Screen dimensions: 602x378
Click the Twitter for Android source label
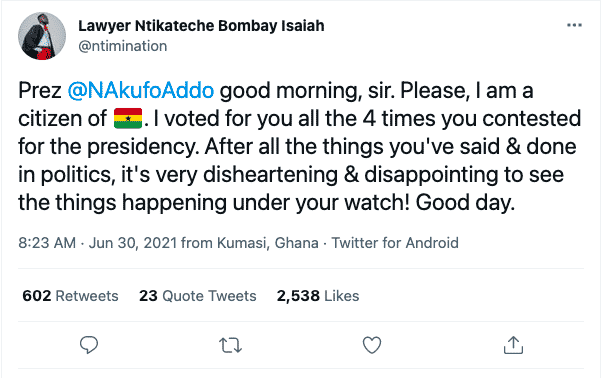point(395,243)
